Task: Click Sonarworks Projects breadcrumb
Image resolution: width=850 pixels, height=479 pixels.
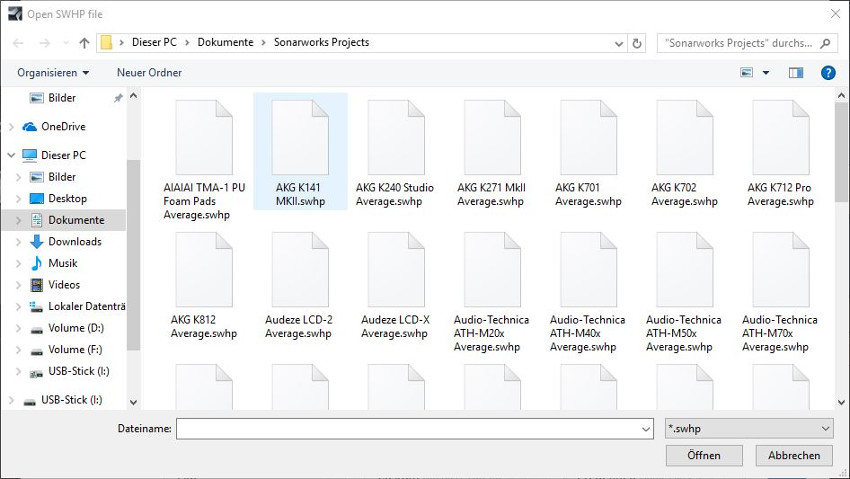Action: pos(321,42)
